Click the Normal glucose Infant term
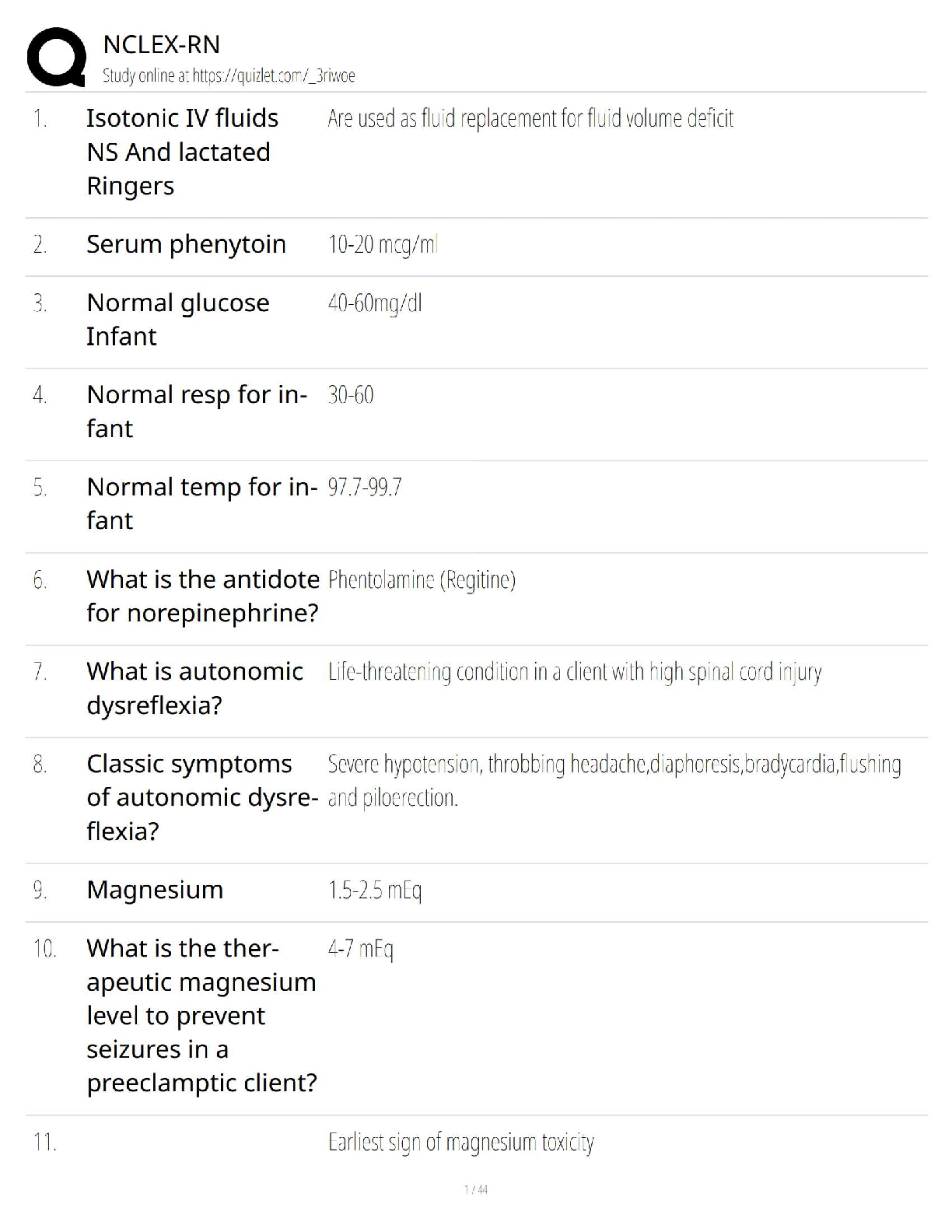This screenshot has width=952, height=1232. pos(178,319)
